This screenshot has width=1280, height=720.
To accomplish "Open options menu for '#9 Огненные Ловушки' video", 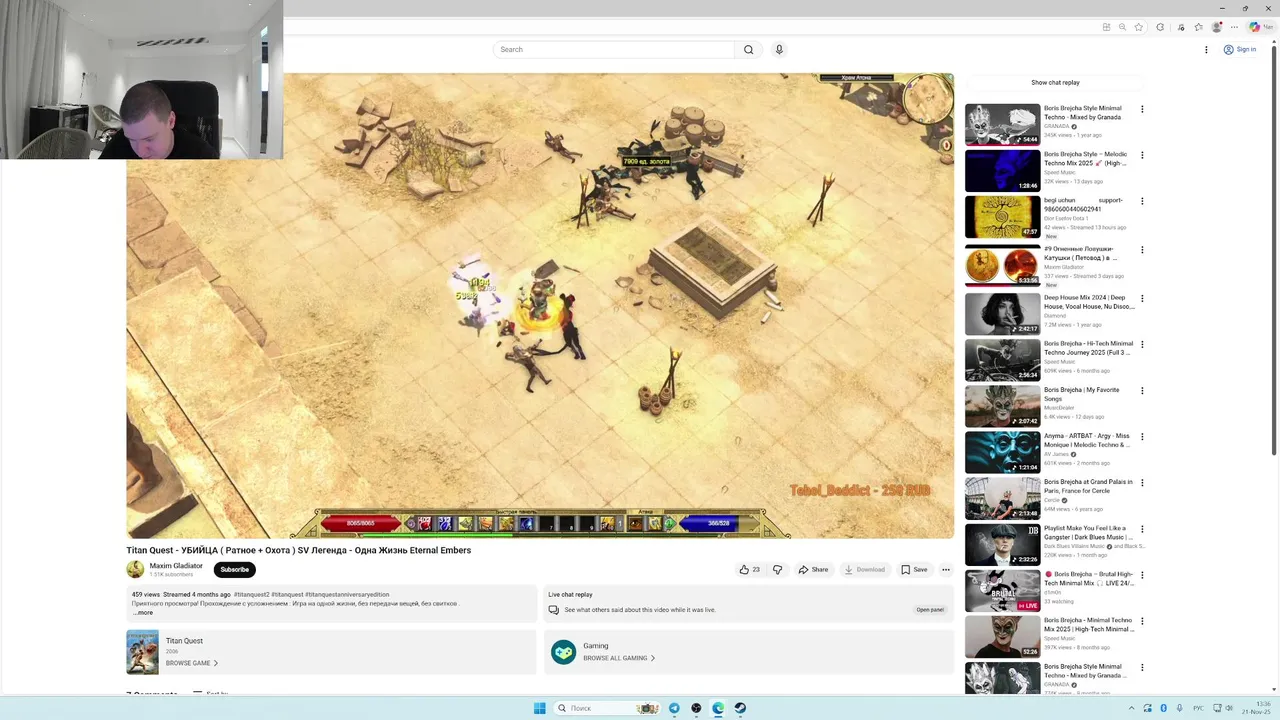I will pos(1142,250).
